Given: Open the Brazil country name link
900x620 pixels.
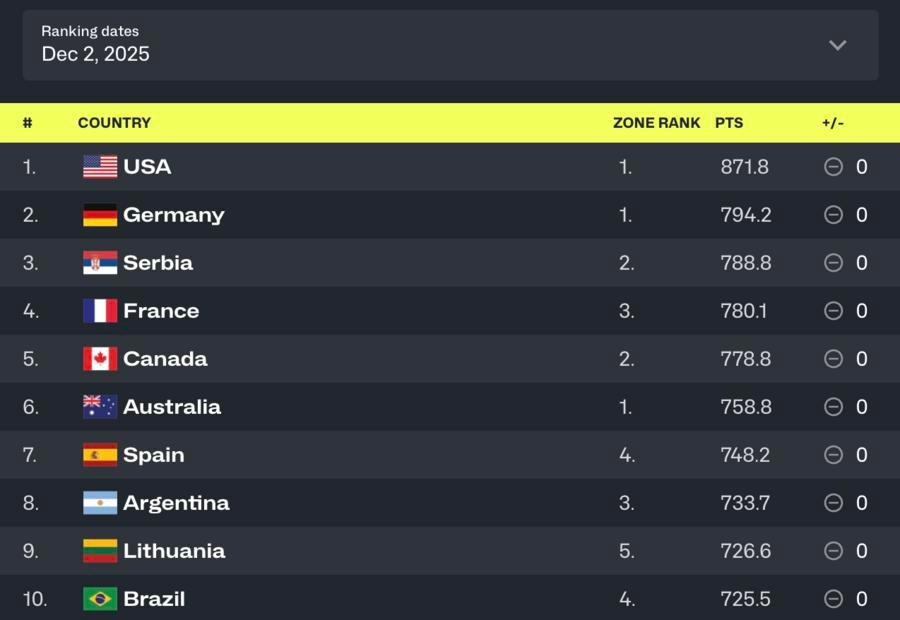Looking at the screenshot, I should pyautogui.click(x=154, y=599).
